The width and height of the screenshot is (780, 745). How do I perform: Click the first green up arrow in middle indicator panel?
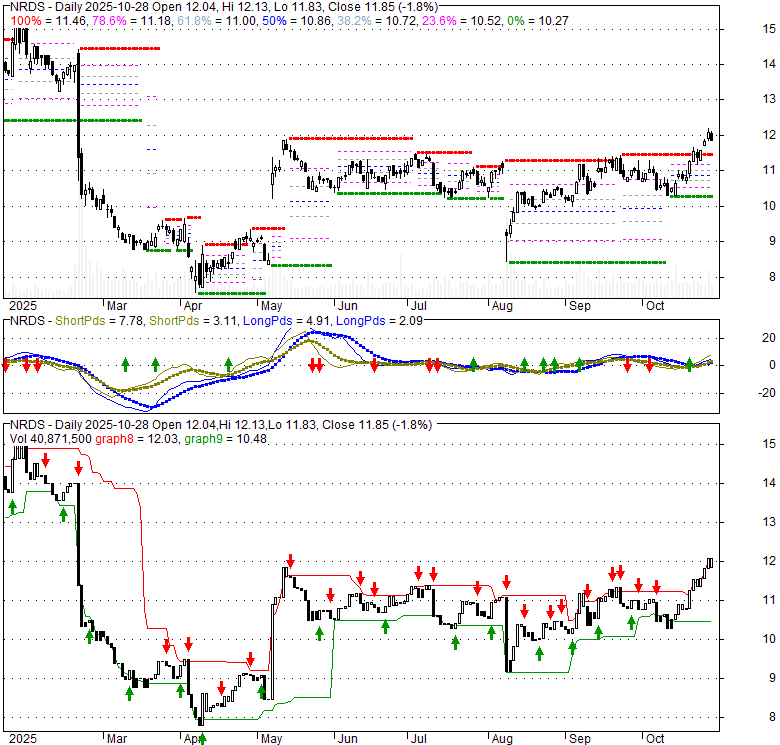click(126, 363)
